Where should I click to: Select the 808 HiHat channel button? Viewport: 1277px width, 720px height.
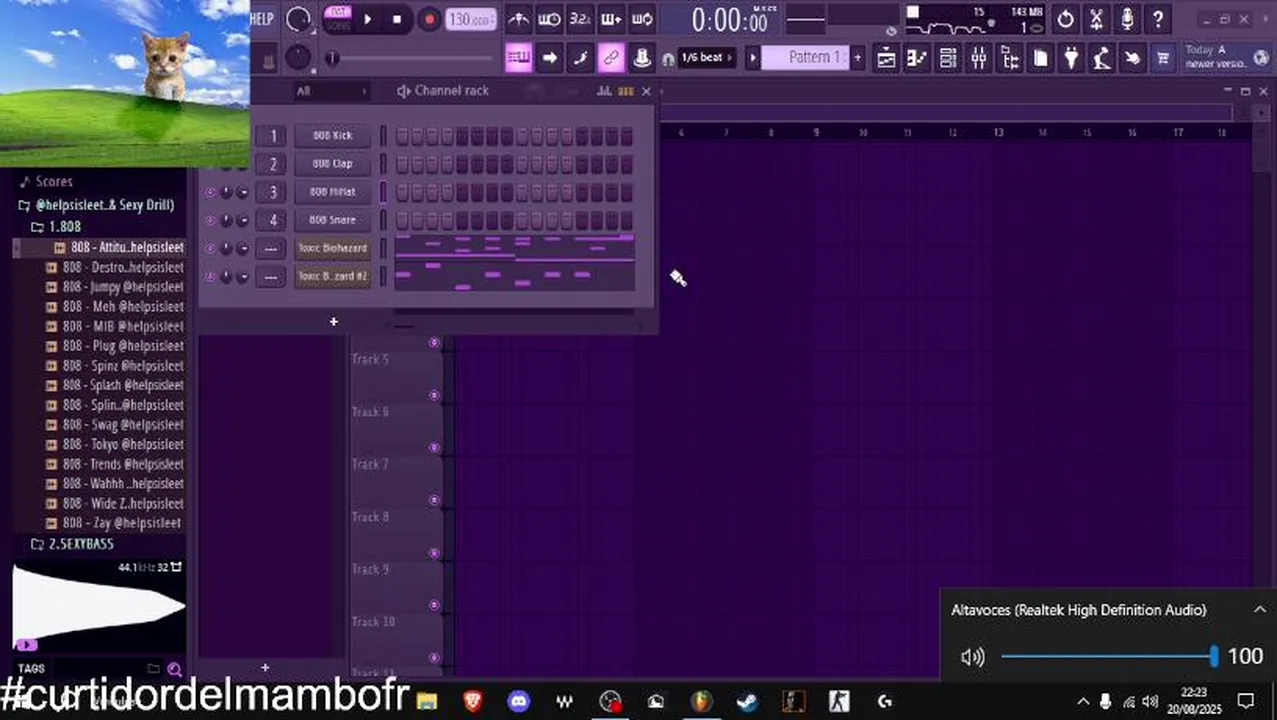point(332,191)
